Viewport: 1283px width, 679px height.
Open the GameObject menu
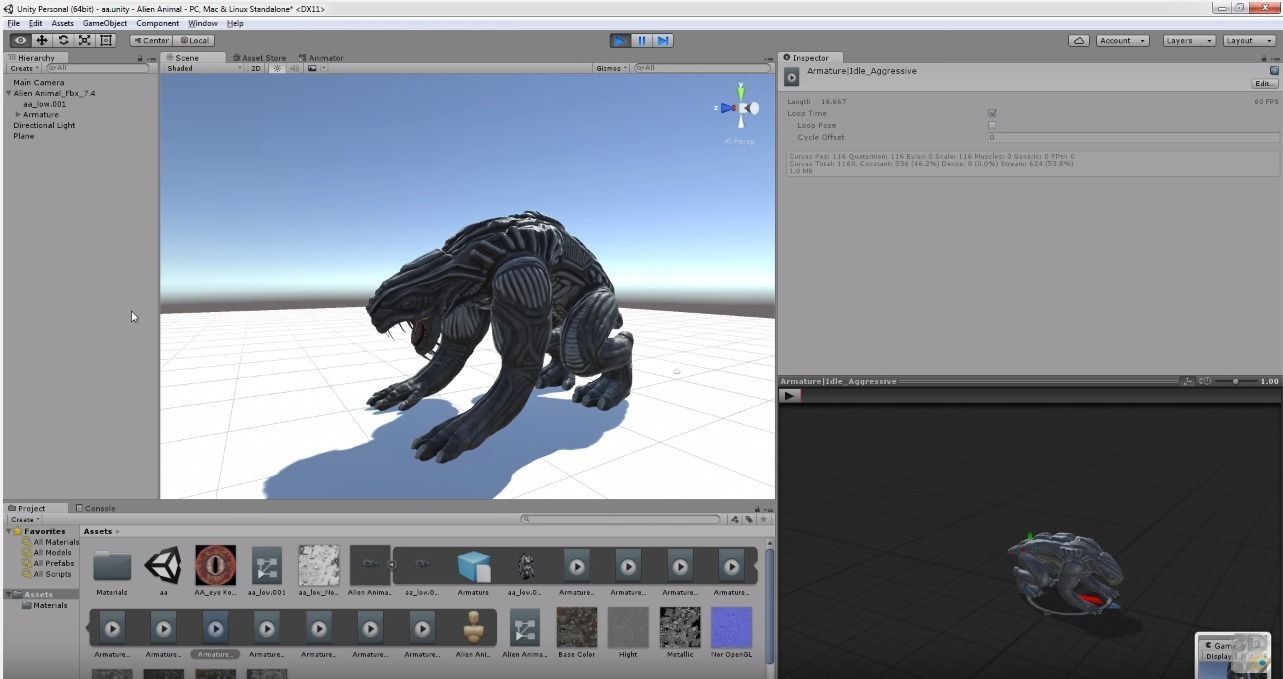105,23
